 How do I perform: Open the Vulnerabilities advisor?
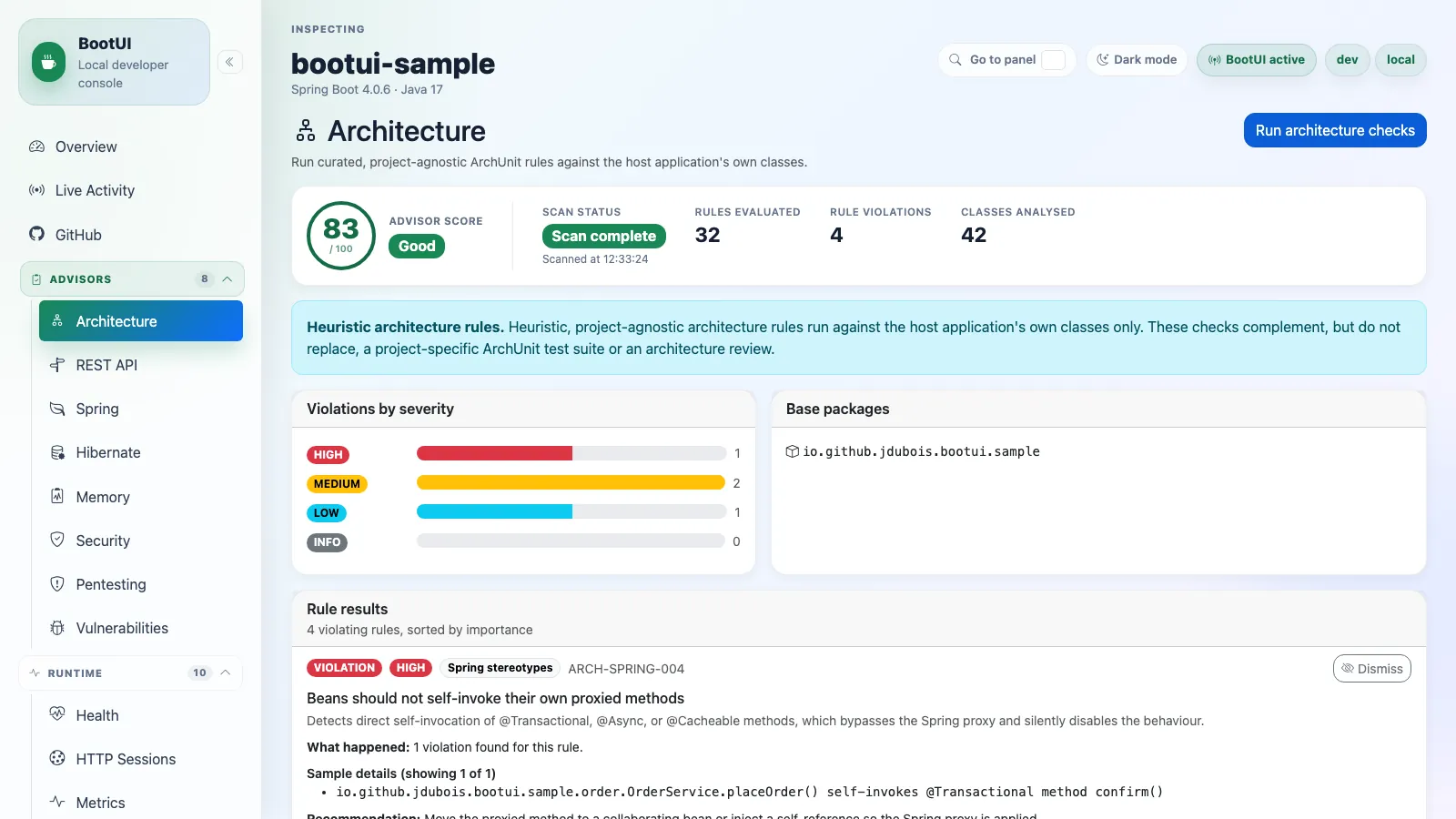[x=141, y=628]
